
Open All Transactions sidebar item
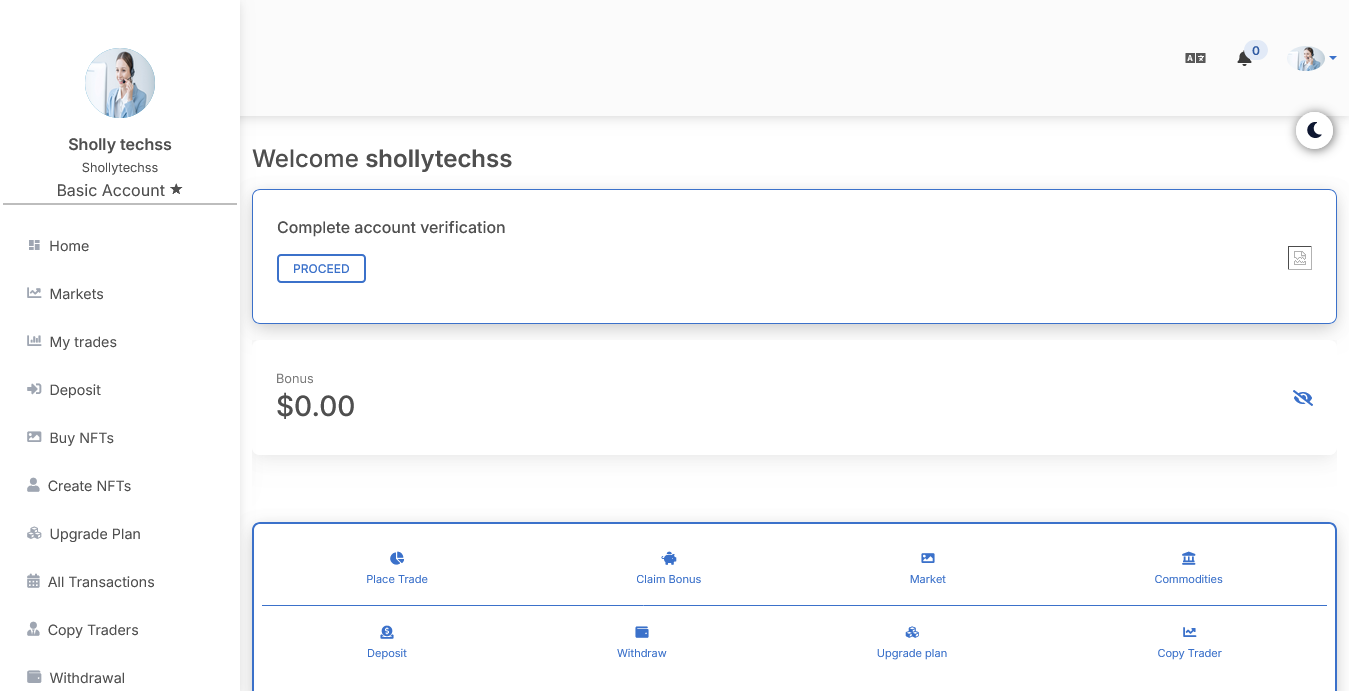101,582
